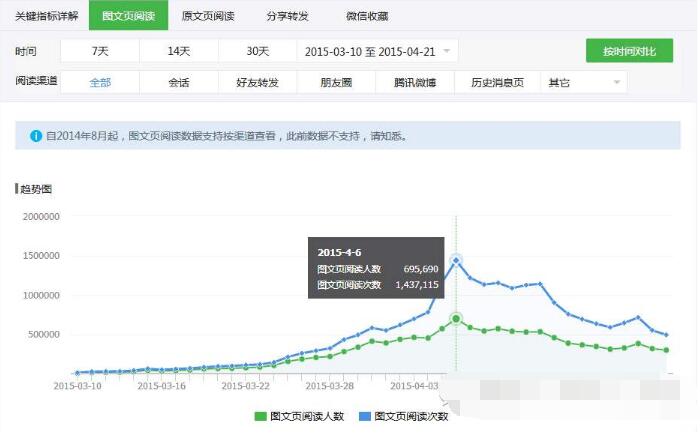Filter reading channel by 好友转发
700x439 pixels.
pyautogui.click(x=257, y=83)
